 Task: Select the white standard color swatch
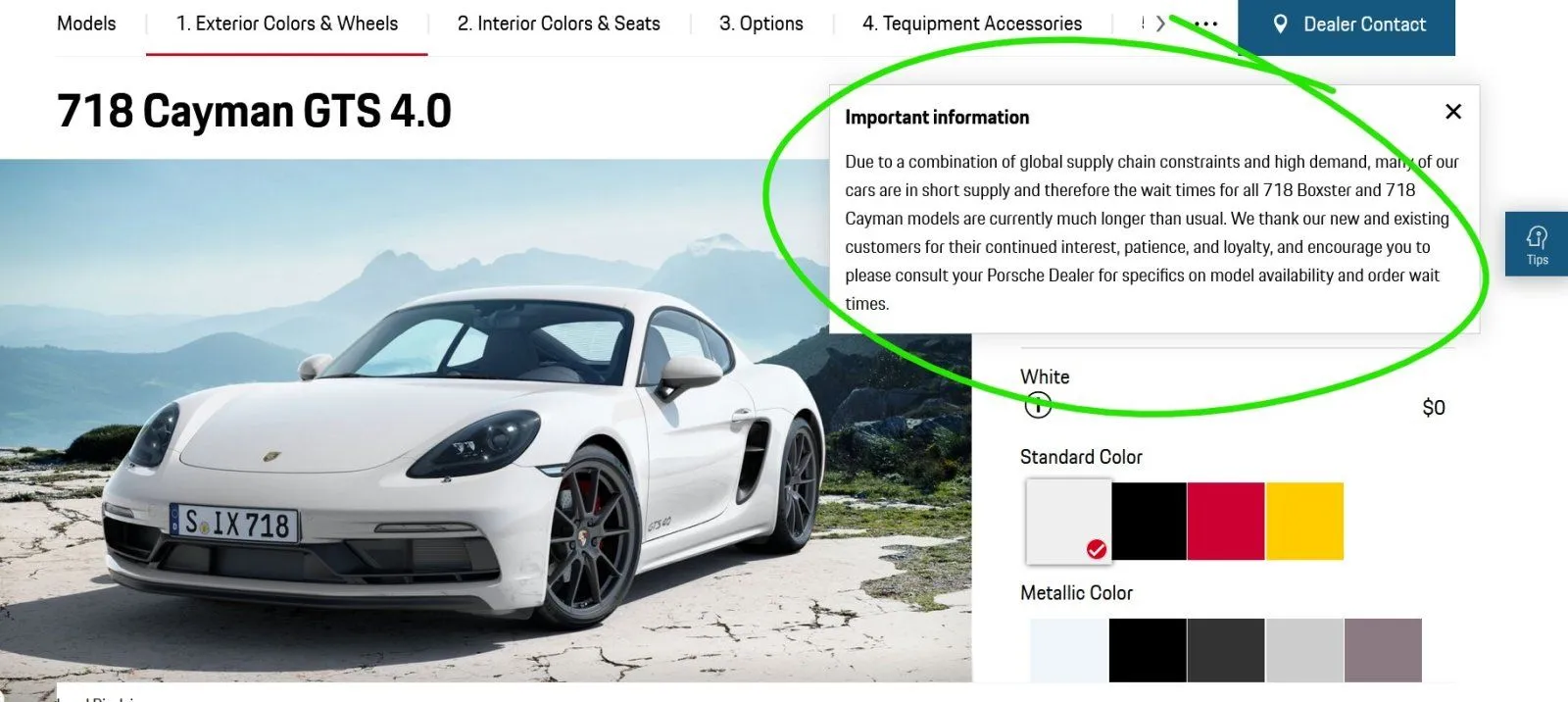1068,521
